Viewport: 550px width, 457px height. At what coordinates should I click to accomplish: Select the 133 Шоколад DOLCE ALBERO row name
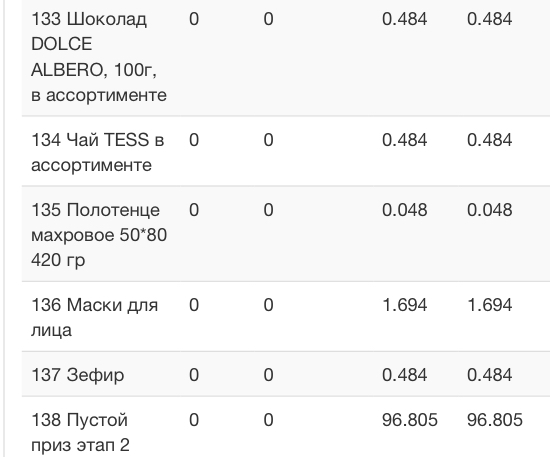99,57
